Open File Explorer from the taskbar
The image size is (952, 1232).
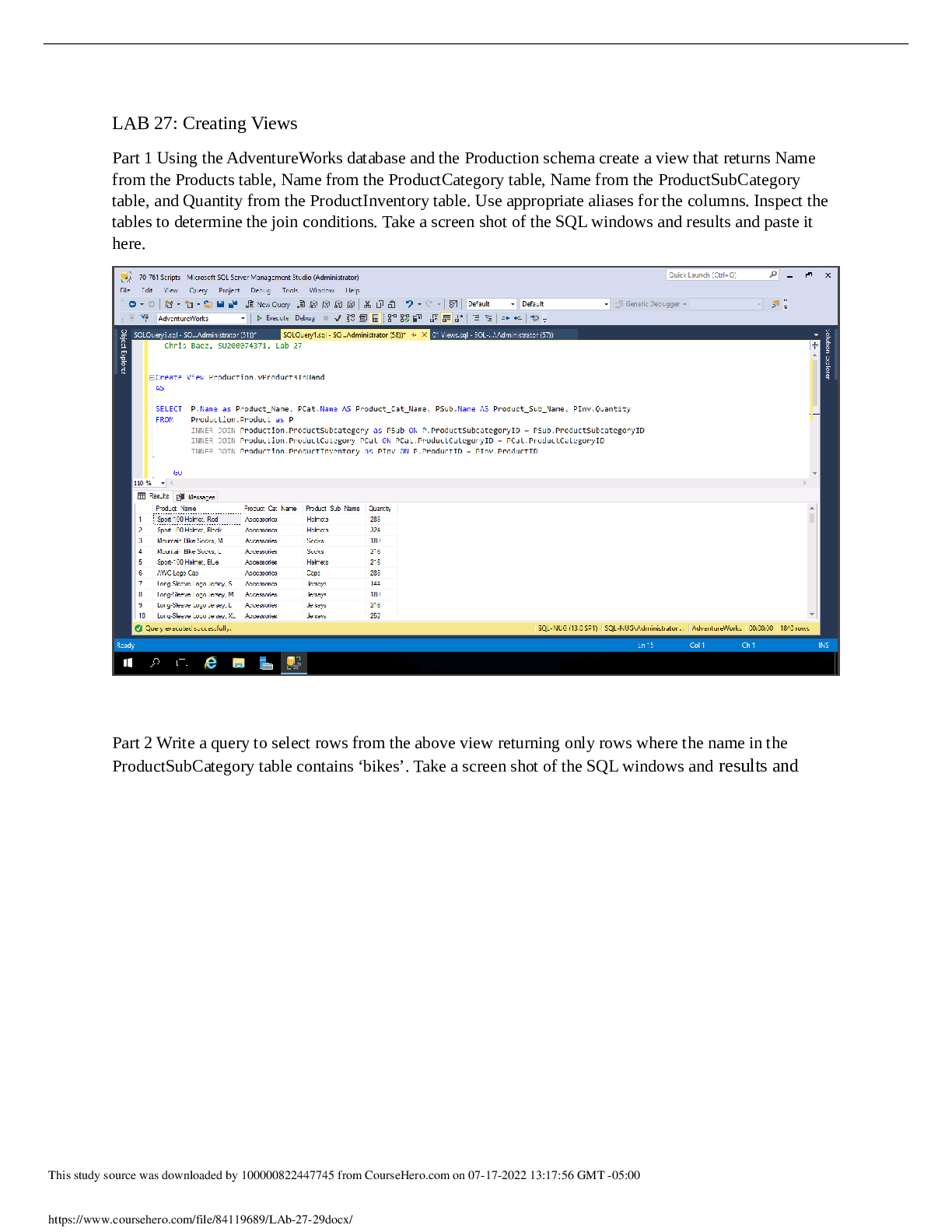239,663
